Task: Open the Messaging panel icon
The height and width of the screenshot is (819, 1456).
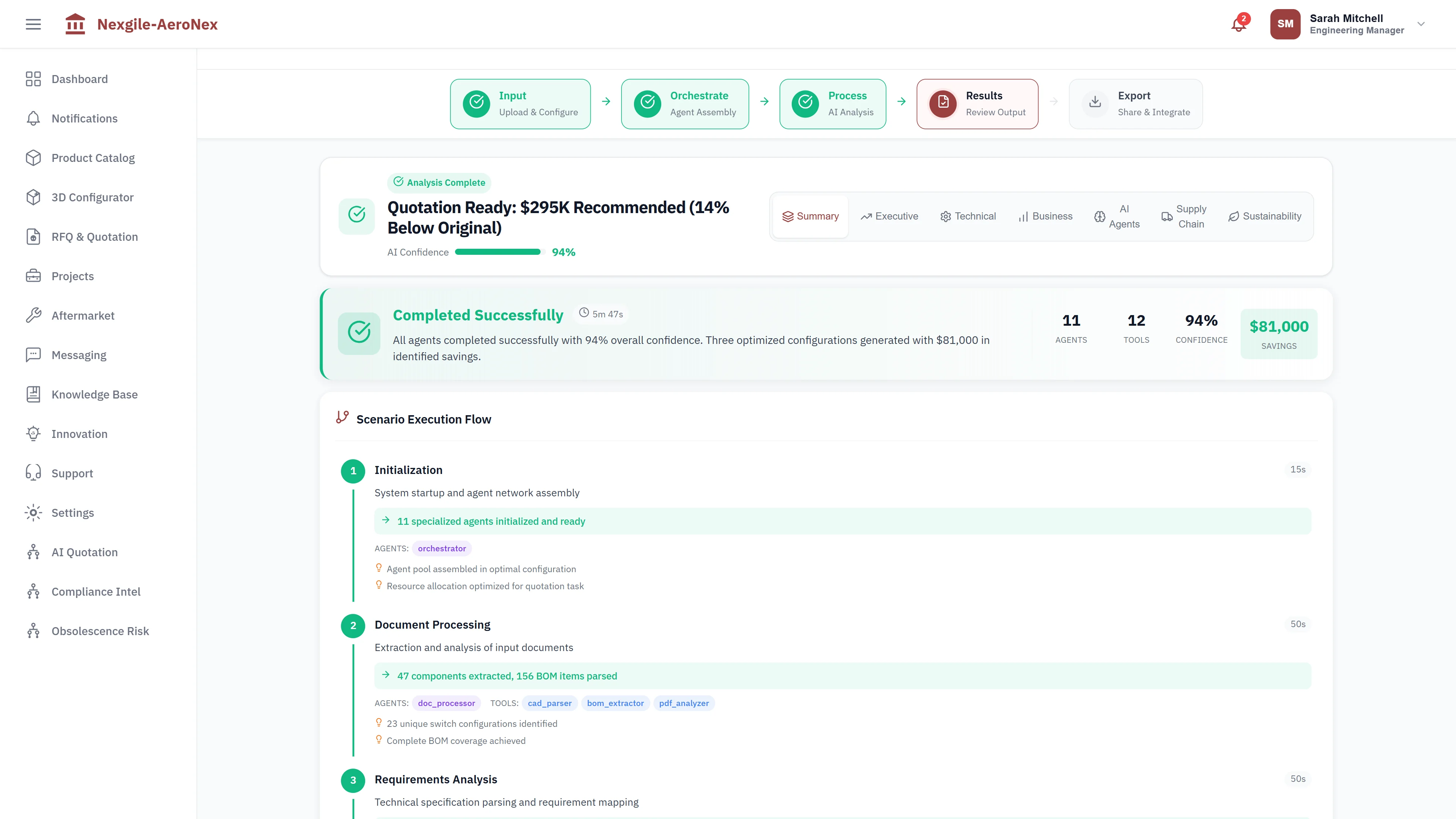Action: pos(33,355)
